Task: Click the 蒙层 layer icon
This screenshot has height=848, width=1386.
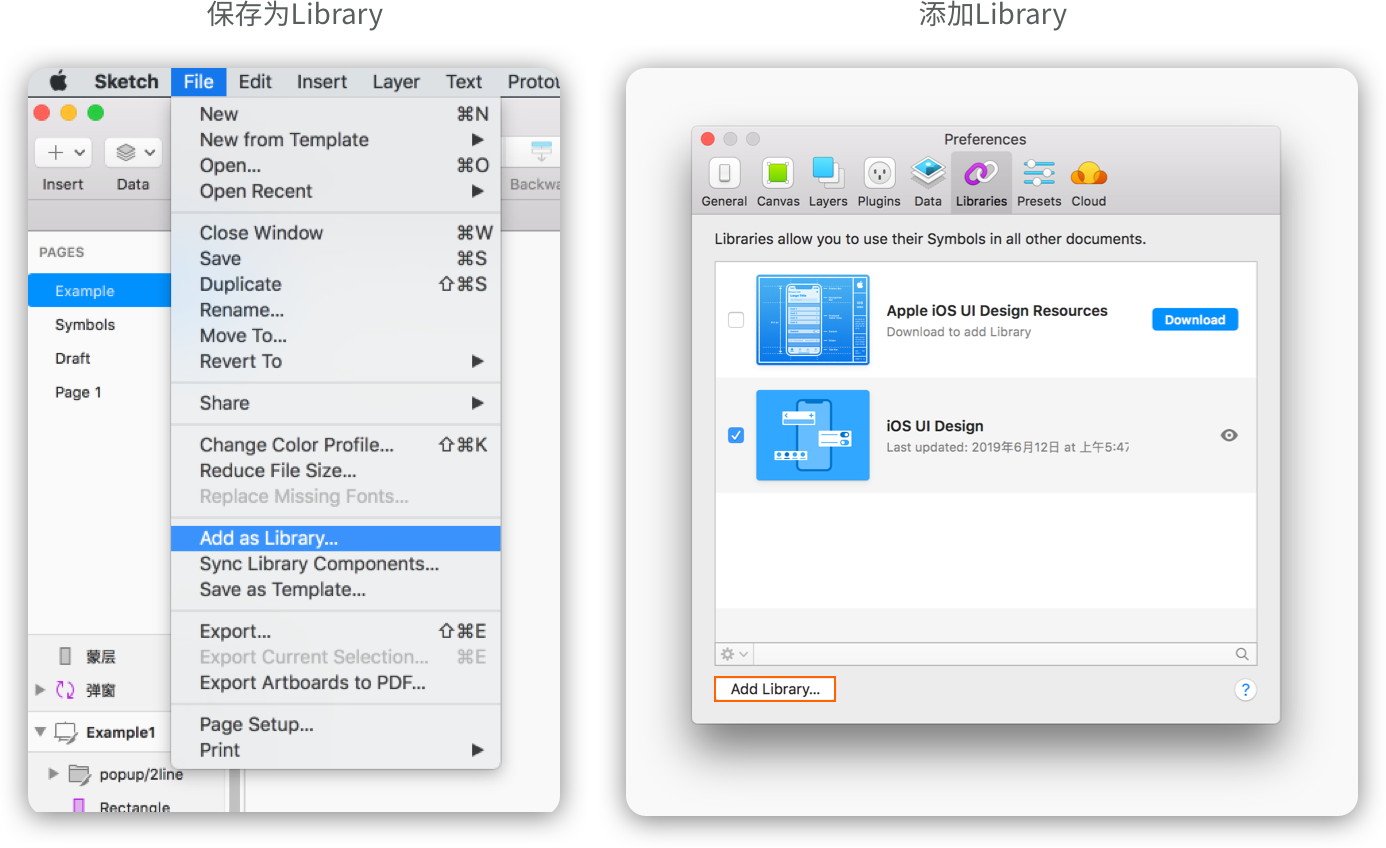Action: 65,657
